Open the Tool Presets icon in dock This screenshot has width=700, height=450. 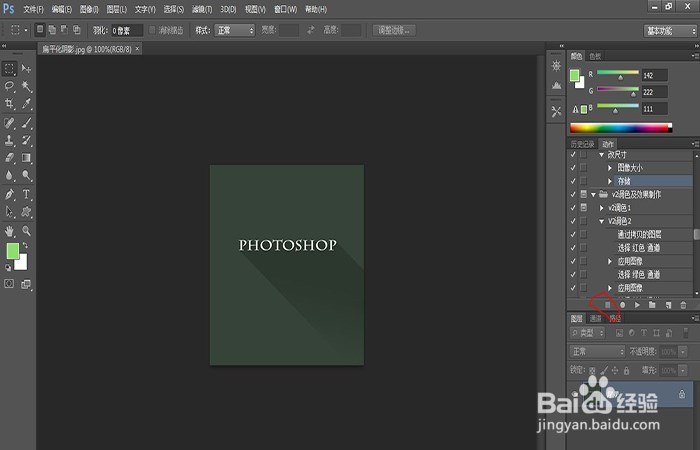click(556, 112)
